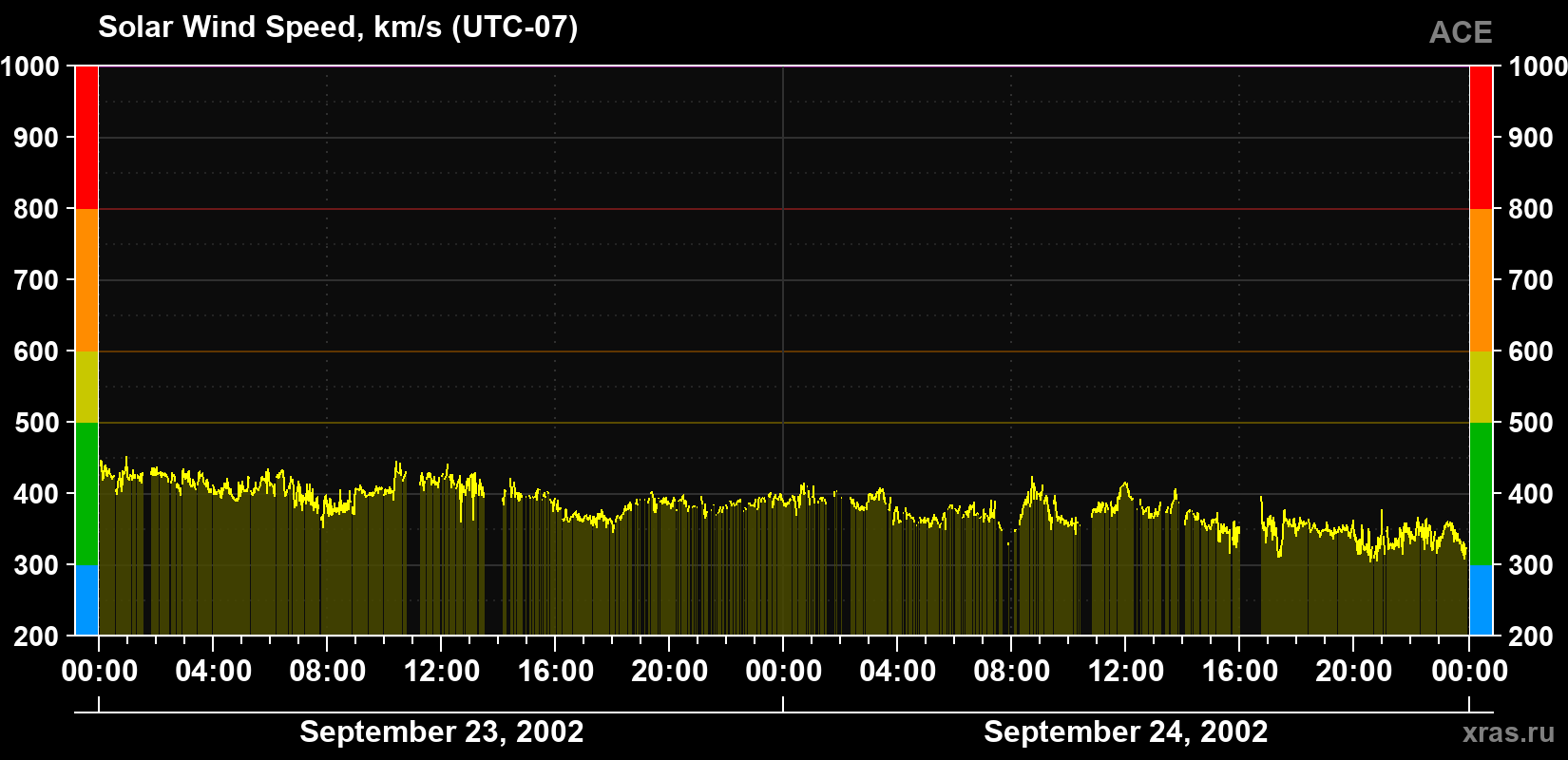The width and height of the screenshot is (1568, 760).
Task: Click the green band on the left scale
Action: pyautogui.click(x=86, y=494)
